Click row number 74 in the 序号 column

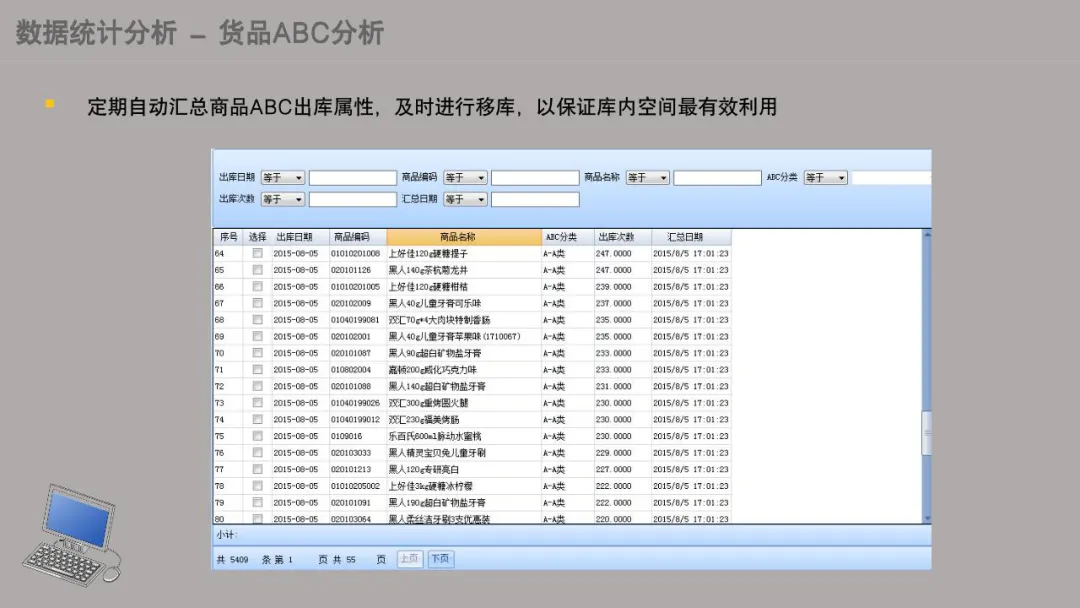point(220,419)
